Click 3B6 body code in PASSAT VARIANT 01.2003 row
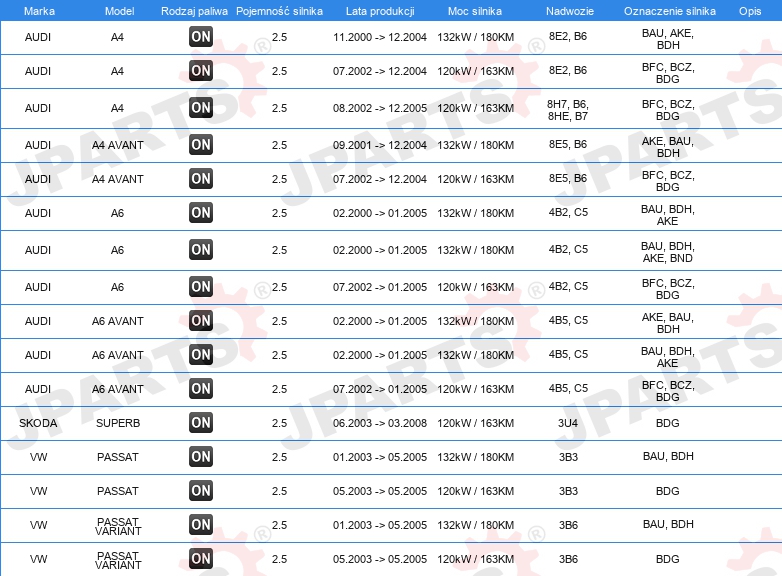Image resolution: width=782 pixels, height=576 pixels. (x=568, y=525)
